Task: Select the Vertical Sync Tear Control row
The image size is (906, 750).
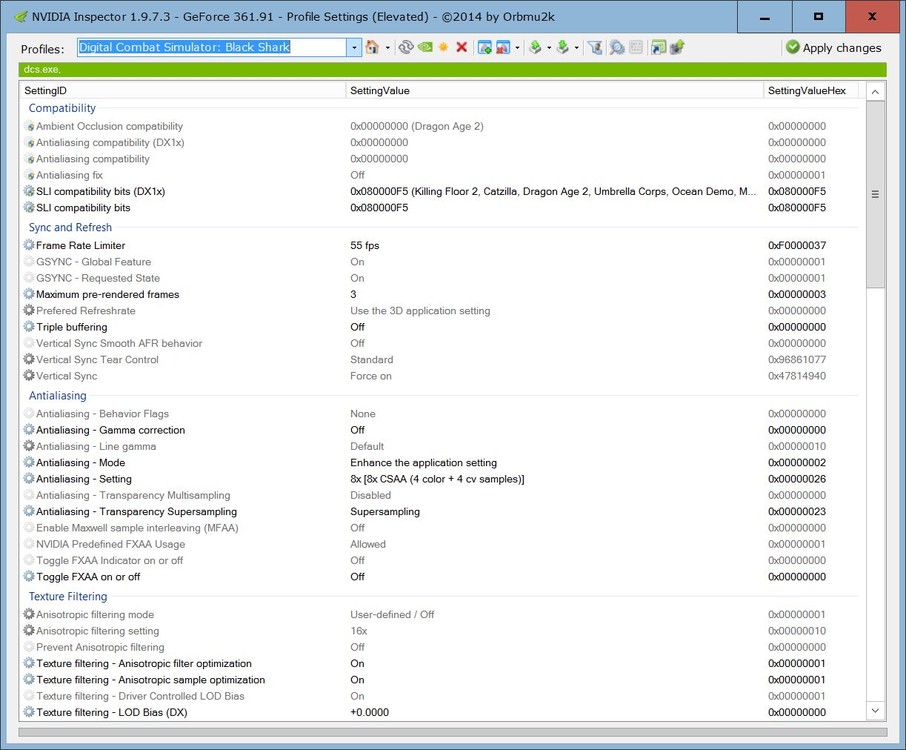Action: click(x=443, y=359)
